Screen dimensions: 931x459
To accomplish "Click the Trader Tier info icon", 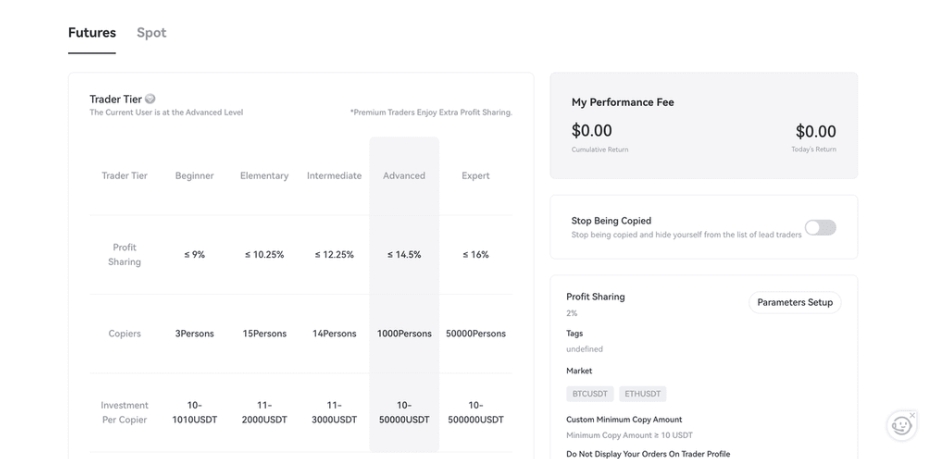I will point(150,99).
